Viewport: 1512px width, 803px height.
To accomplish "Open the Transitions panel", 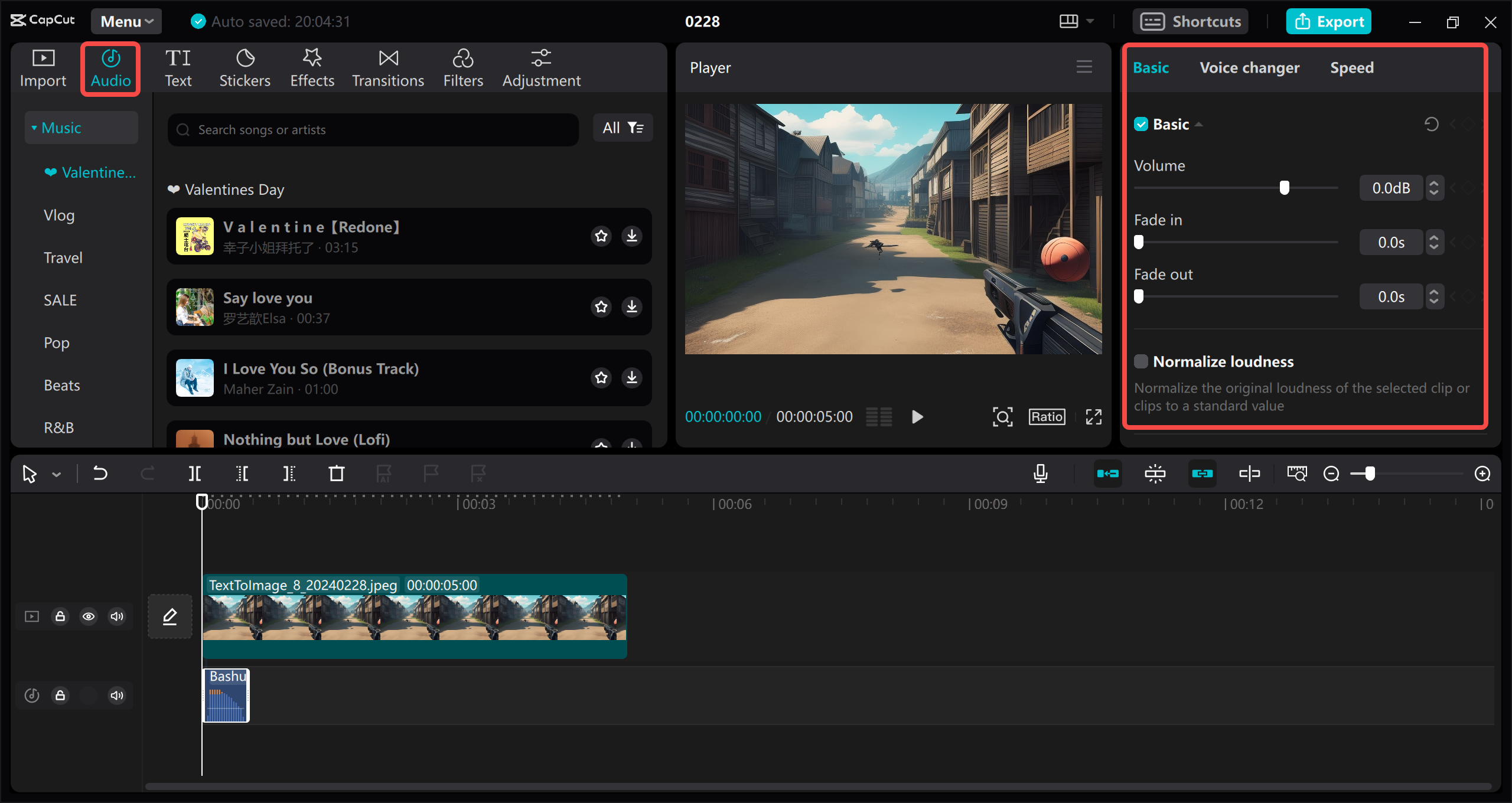I will tap(387, 67).
